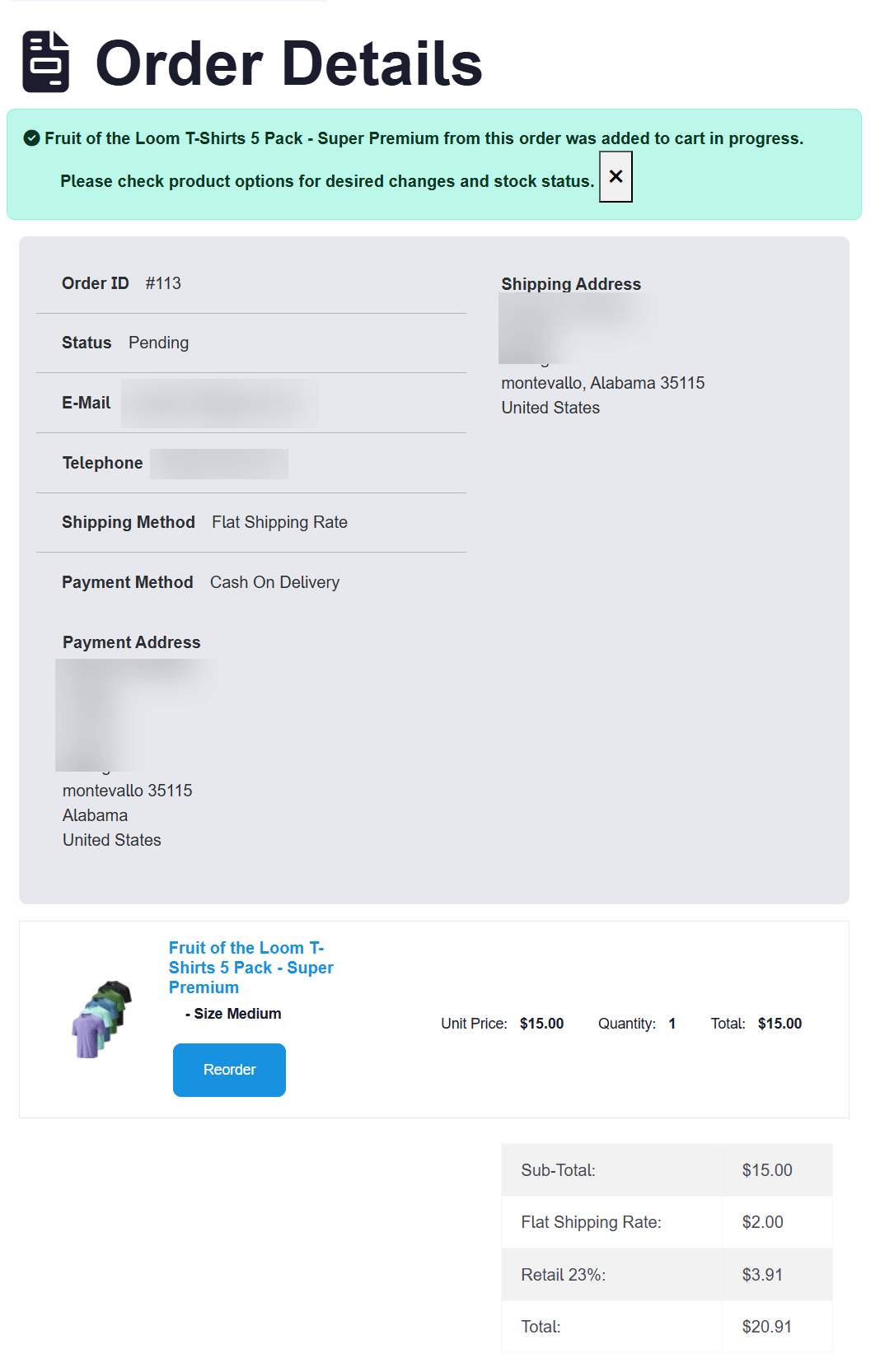Image resolution: width=880 pixels, height=1372 pixels.
Task: Click the Cash On Delivery payment value
Action: 274,582
